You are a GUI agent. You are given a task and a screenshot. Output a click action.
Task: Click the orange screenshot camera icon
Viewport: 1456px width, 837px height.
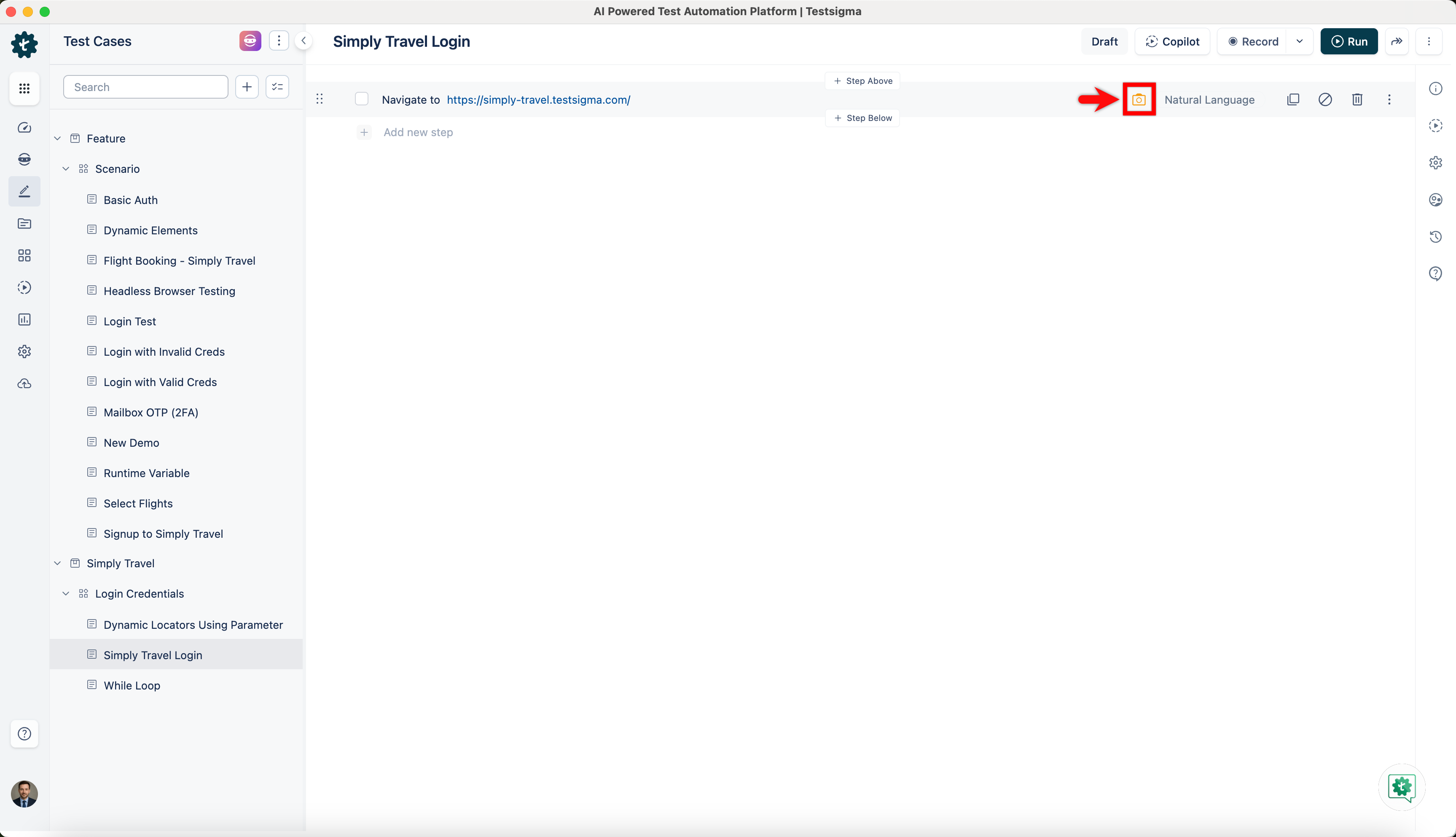point(1139,99)
